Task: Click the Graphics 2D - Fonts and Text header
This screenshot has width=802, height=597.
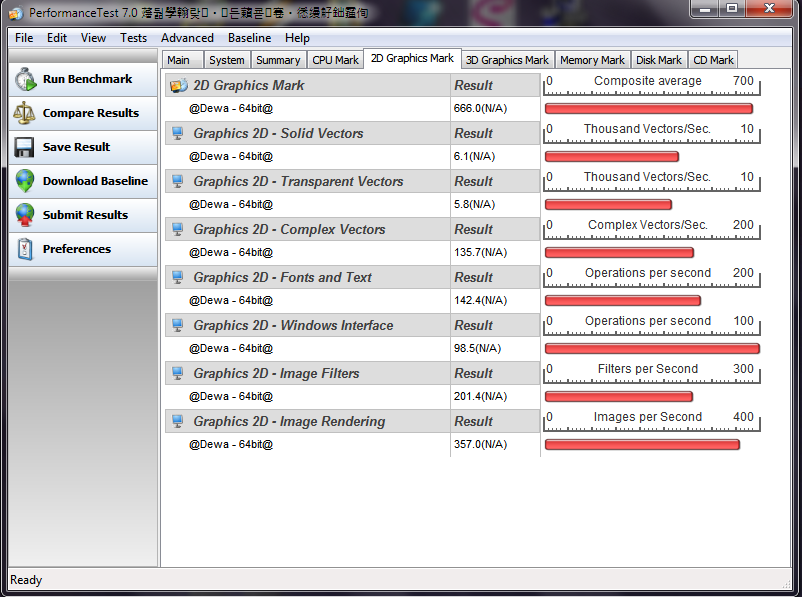Action: pos(282,278)
